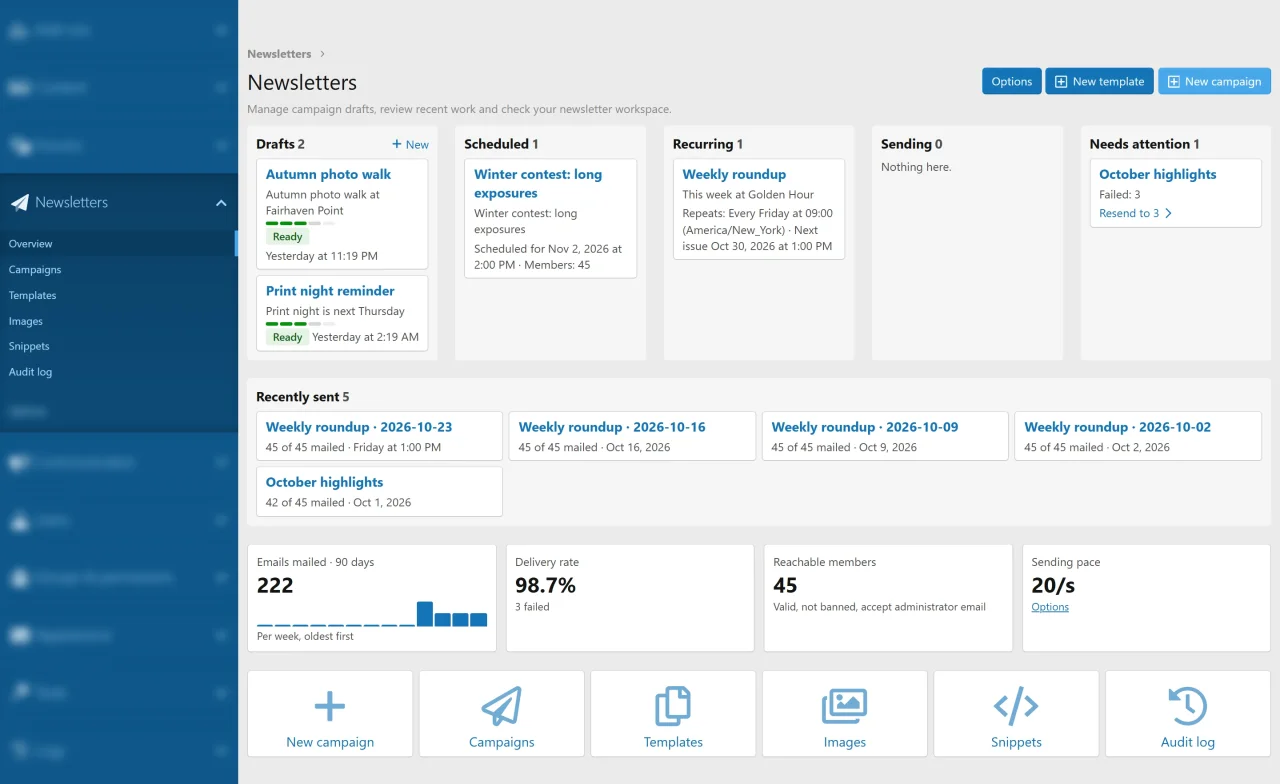Open the Print night reminder draft
This screenshot has width=1280, height=784.
(x=330, y=291)
